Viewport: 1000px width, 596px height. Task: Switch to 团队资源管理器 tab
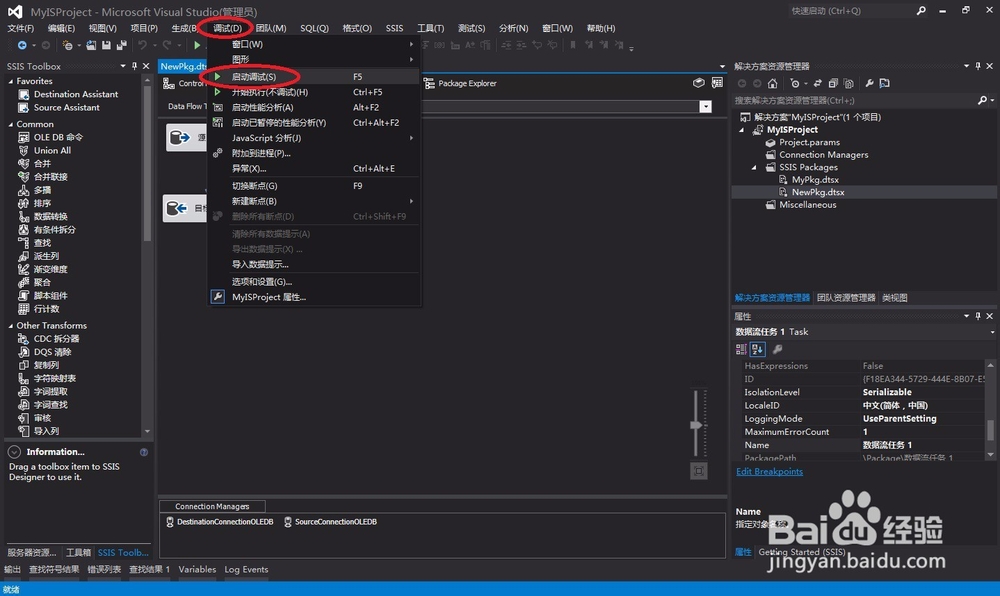(846, 298)
